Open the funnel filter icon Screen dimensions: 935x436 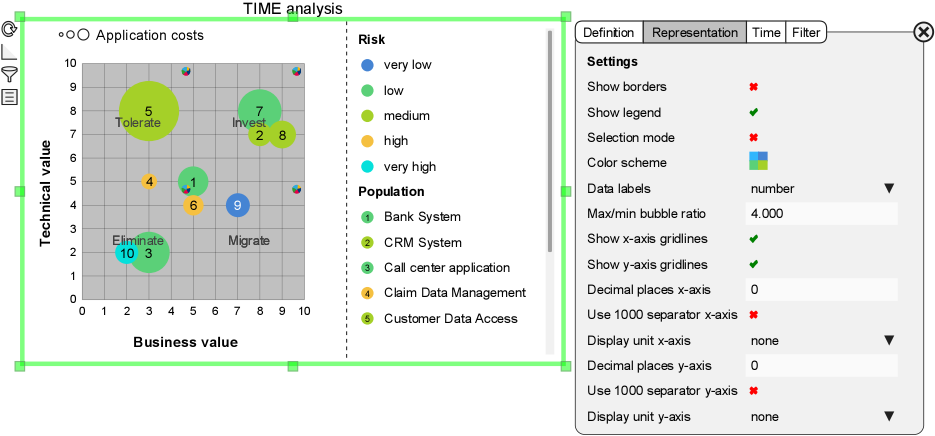pyautogui.click(x=9, y=74)
